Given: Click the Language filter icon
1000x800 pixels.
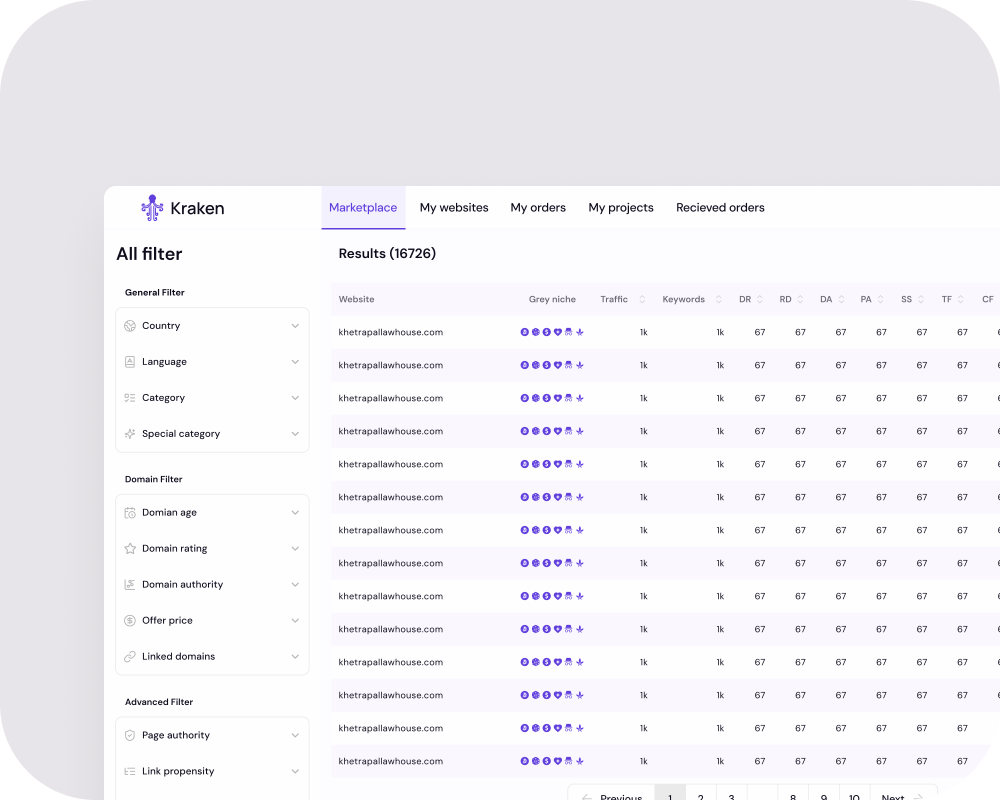Looking at the screenshot, I should pos(130,362).
